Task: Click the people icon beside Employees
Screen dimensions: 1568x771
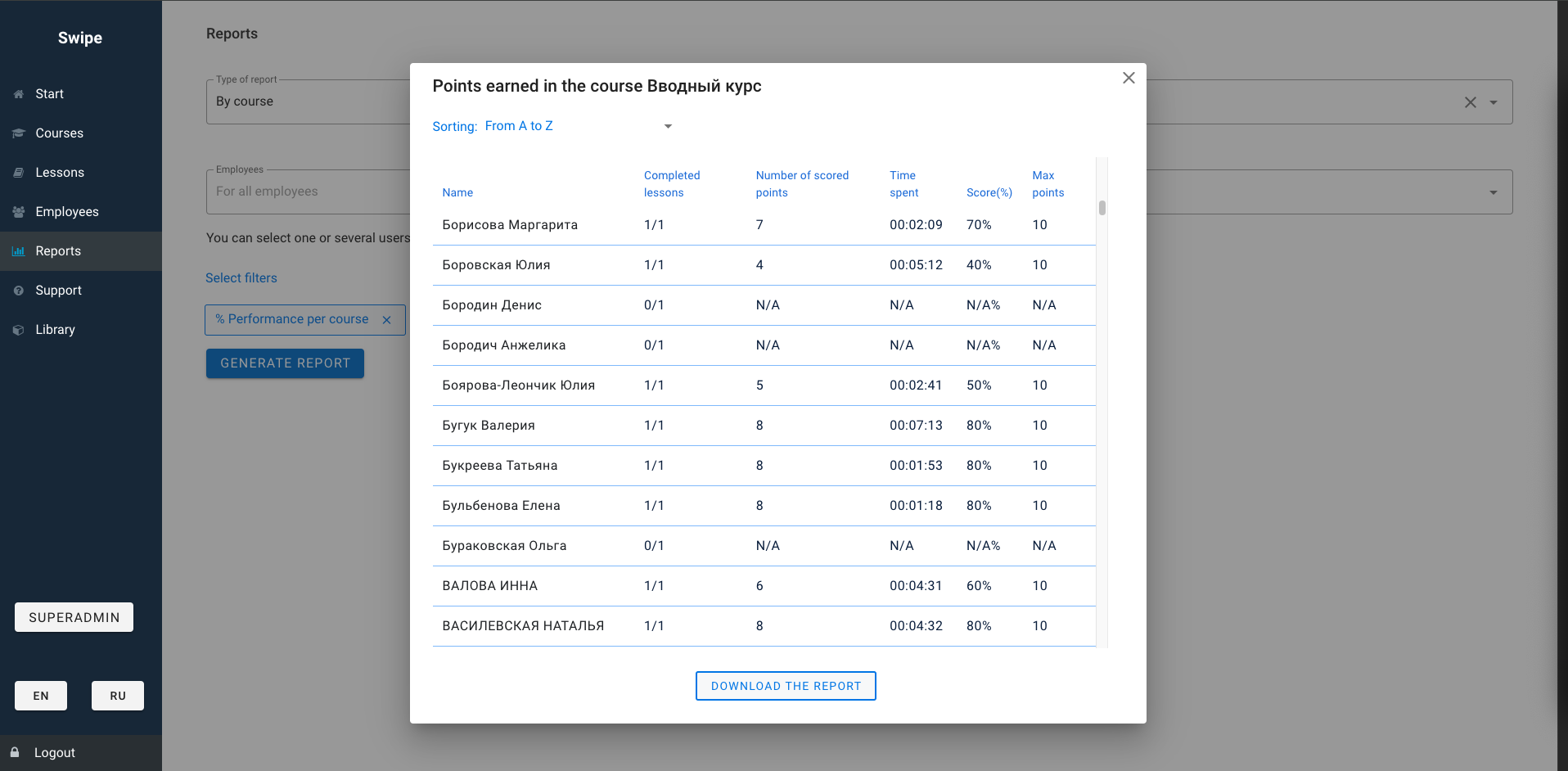Action: pyautogui.click(x=19, y=212)
